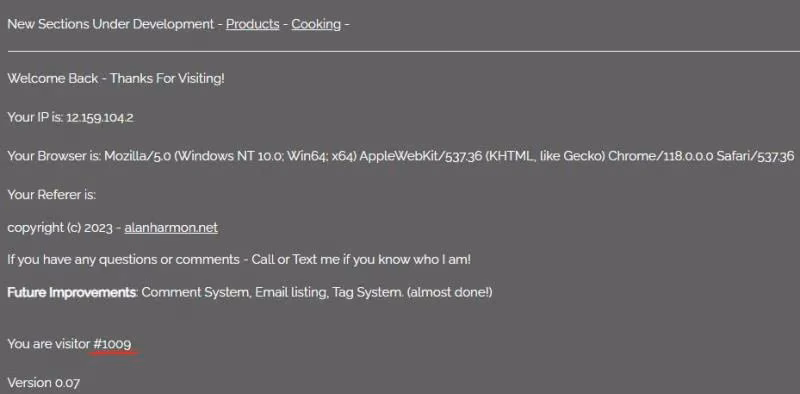The image size is (800, 394).
Task: Click the 'Welcome Back - Thanks For Visiting!' message
Action: coord(116,79)
